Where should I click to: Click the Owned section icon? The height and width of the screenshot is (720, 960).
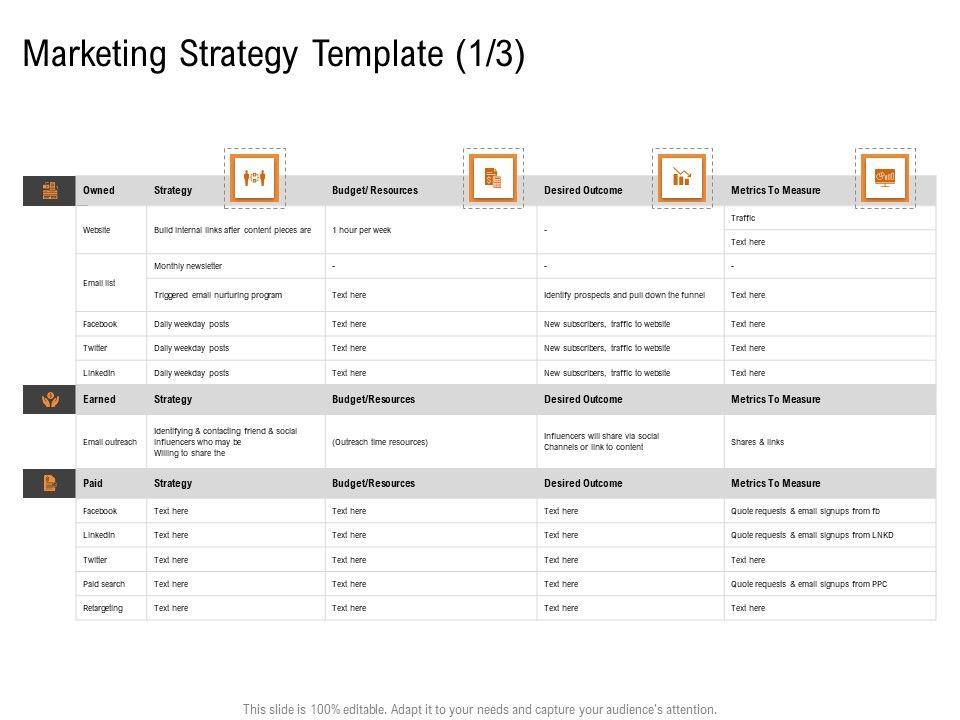coord(49,190)
